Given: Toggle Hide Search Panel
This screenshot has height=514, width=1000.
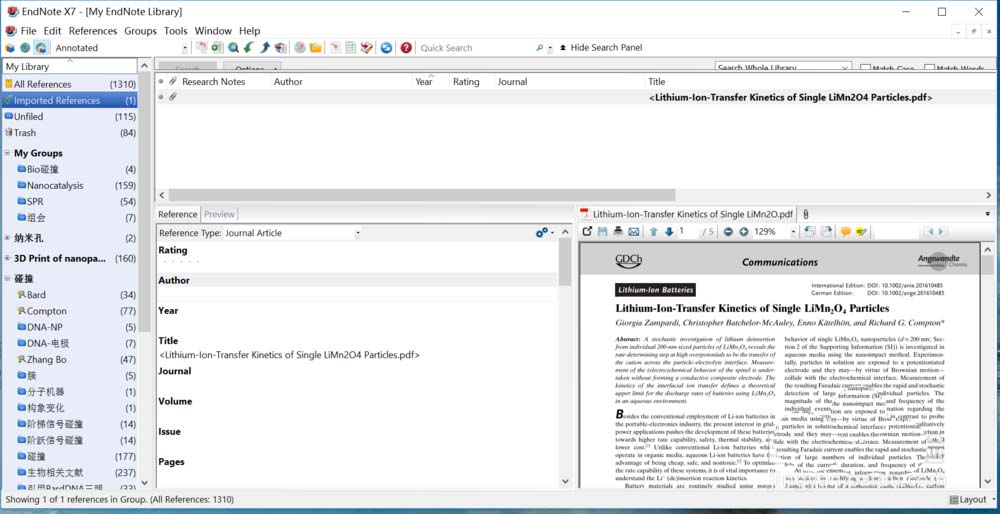Looking at the screenshot, I should click(x=601, y=48).
